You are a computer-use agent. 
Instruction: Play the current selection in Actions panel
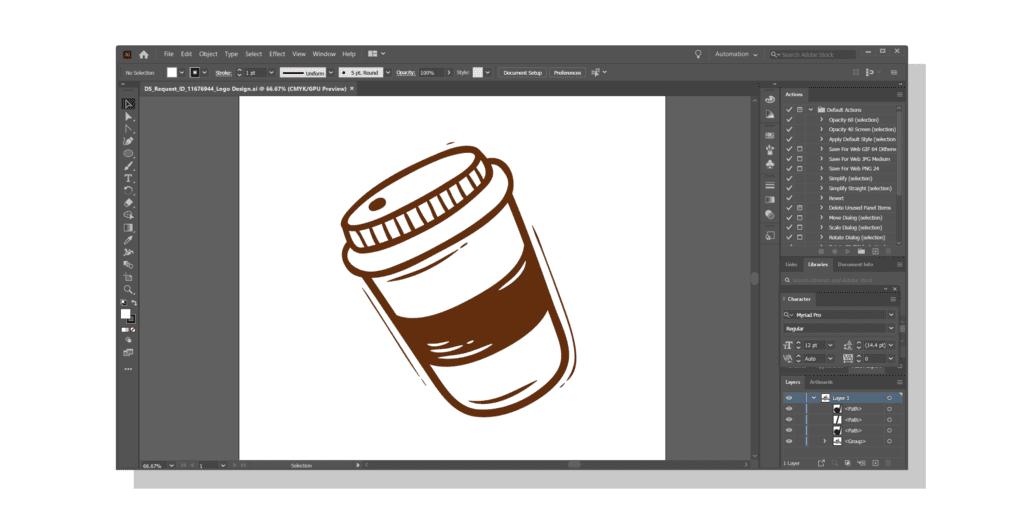tap(848, 251)
